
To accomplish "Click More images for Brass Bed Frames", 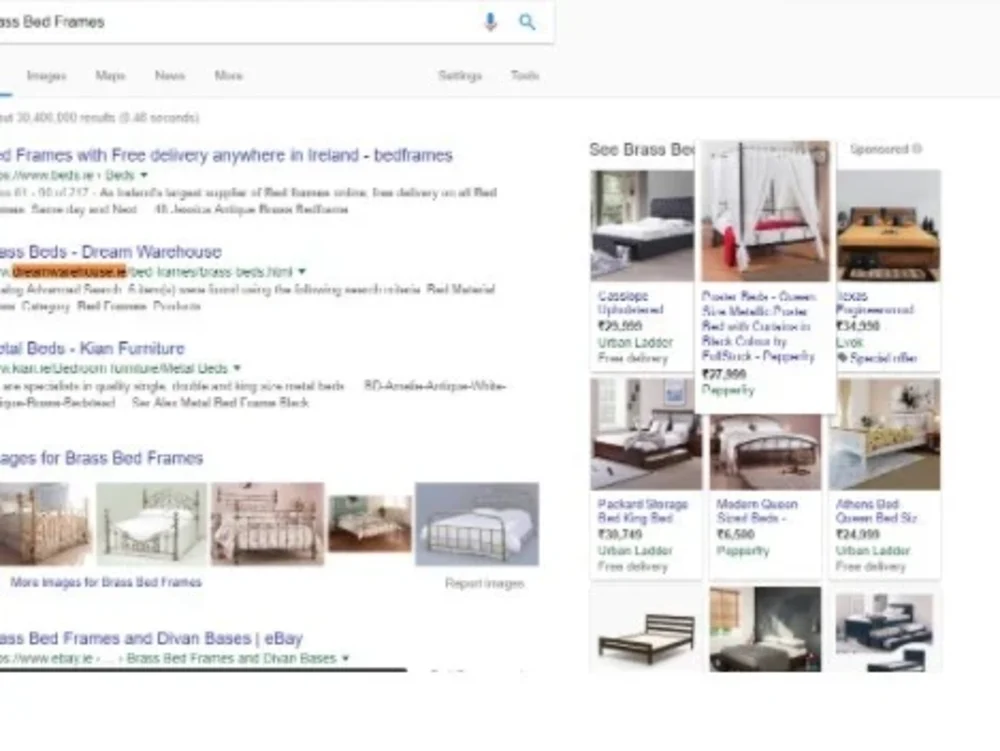I will click(x=106, y=582).
